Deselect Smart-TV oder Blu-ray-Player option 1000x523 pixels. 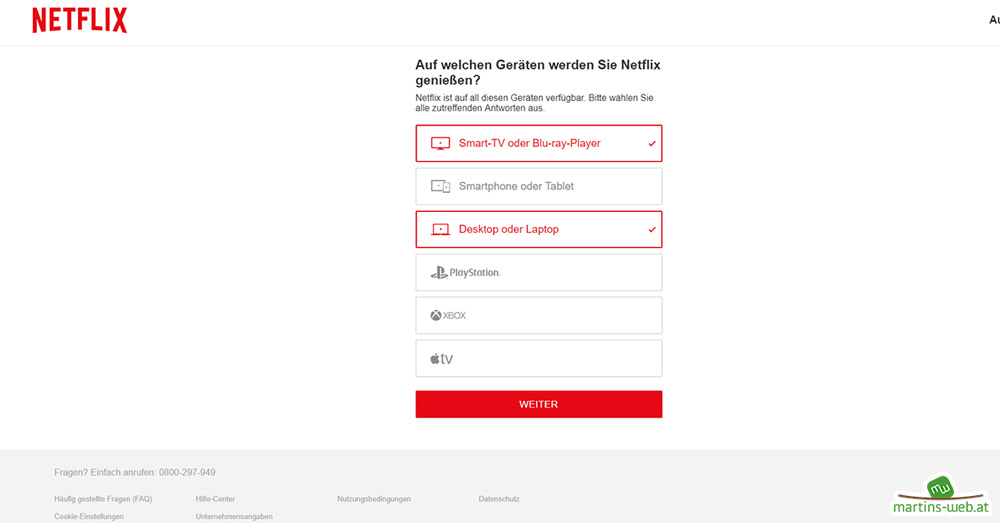[539, 144]
